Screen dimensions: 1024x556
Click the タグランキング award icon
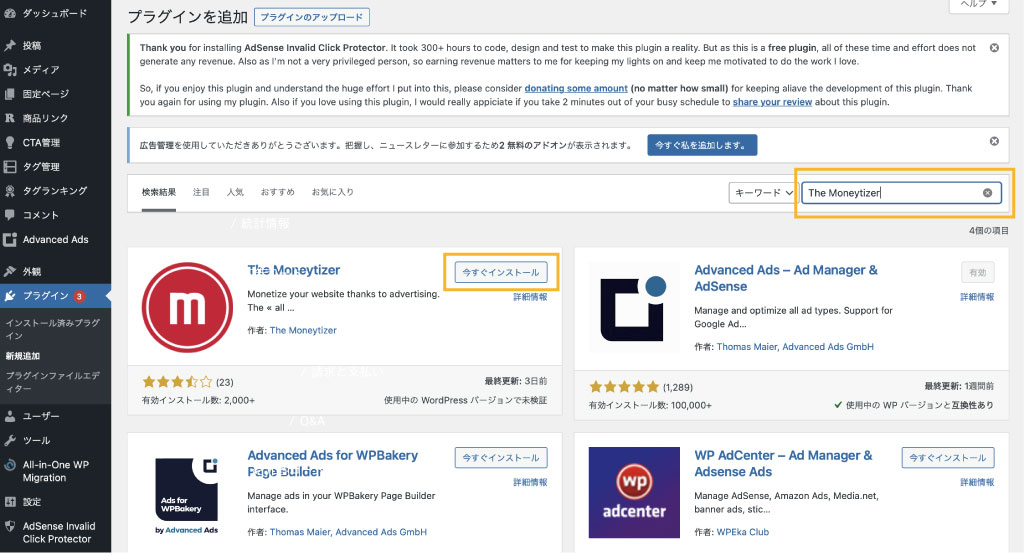10,191
